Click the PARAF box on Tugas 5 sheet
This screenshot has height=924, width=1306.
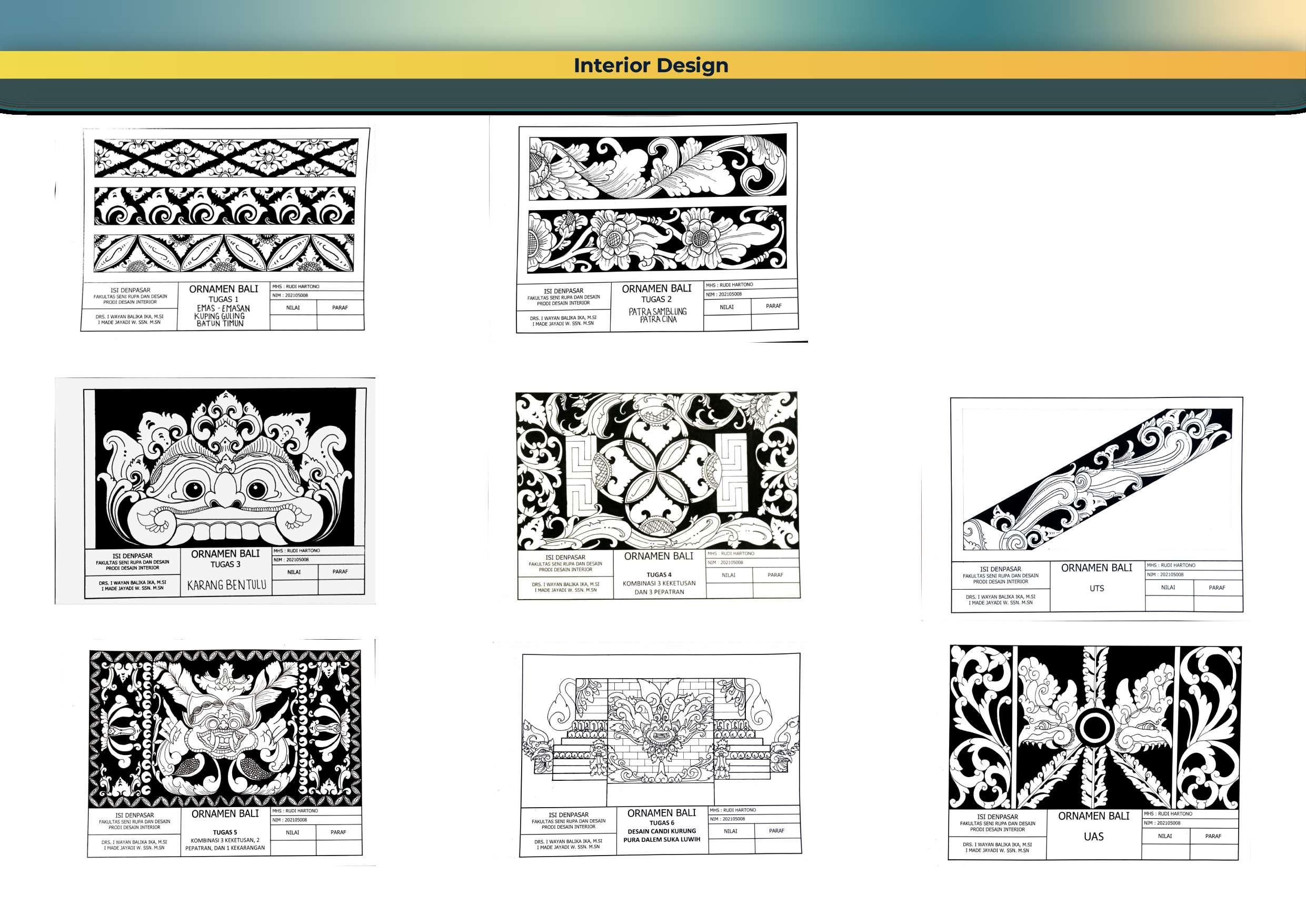click(338, 832)
